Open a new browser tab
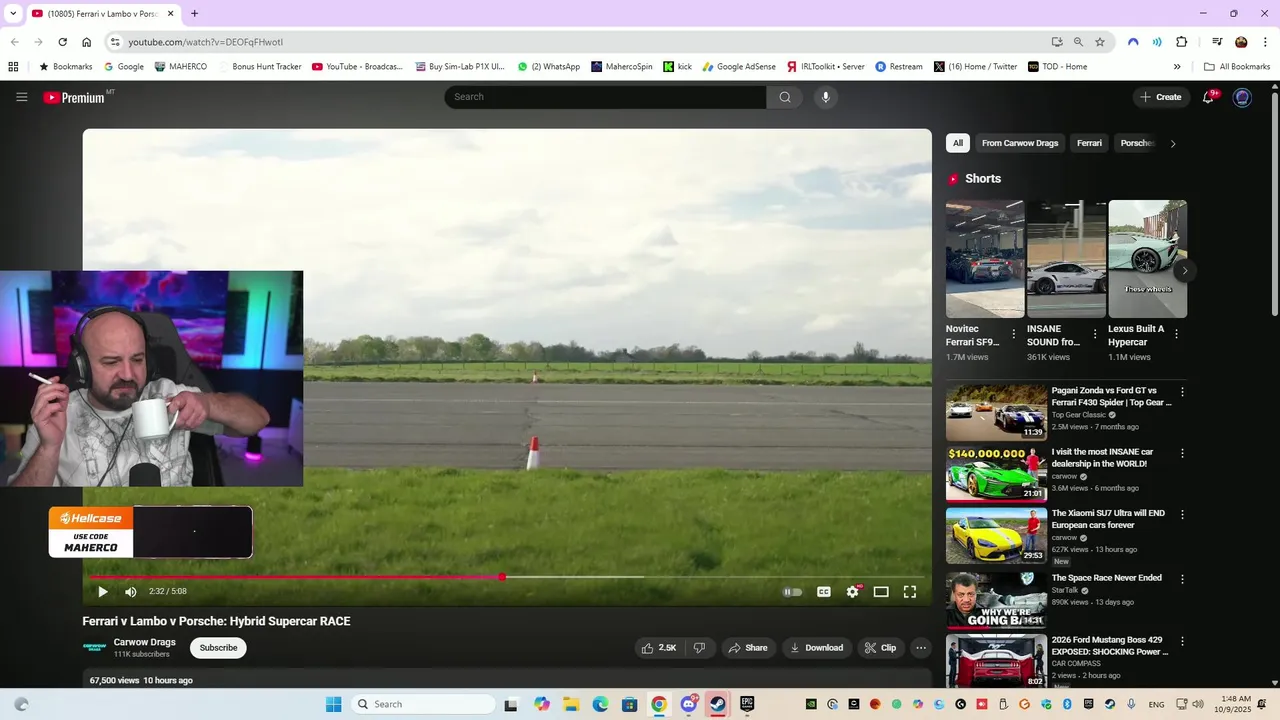 (x=194, y=14)
